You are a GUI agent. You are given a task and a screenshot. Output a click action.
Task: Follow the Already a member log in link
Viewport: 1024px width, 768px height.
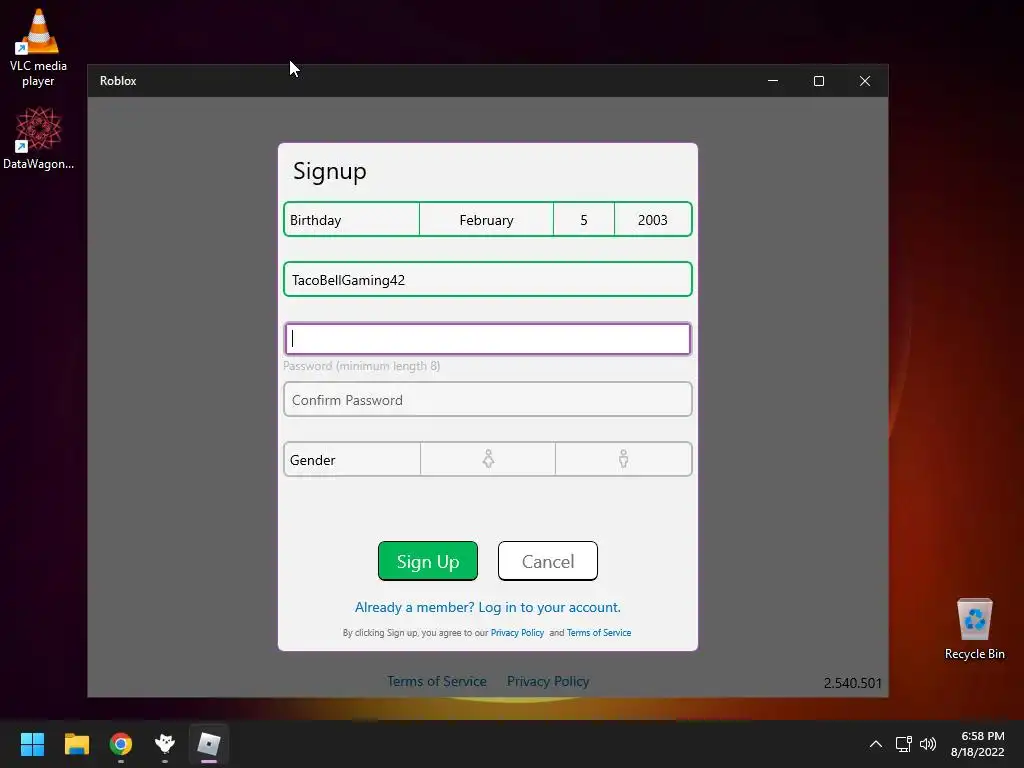[488, 607]
